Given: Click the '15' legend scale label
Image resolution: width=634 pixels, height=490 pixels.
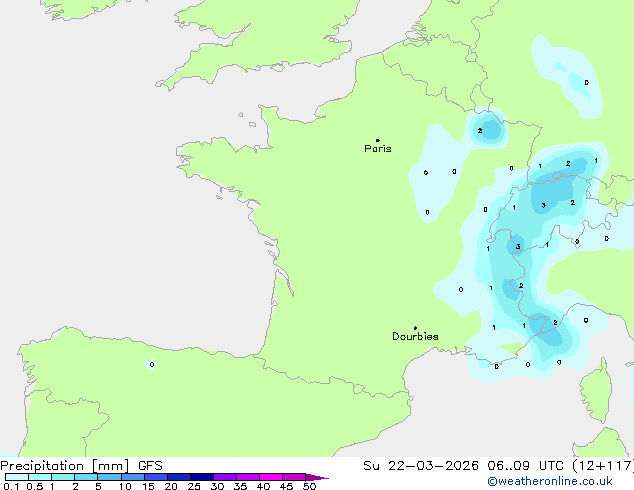Looking at the screenshot, I should coord(148,486).
